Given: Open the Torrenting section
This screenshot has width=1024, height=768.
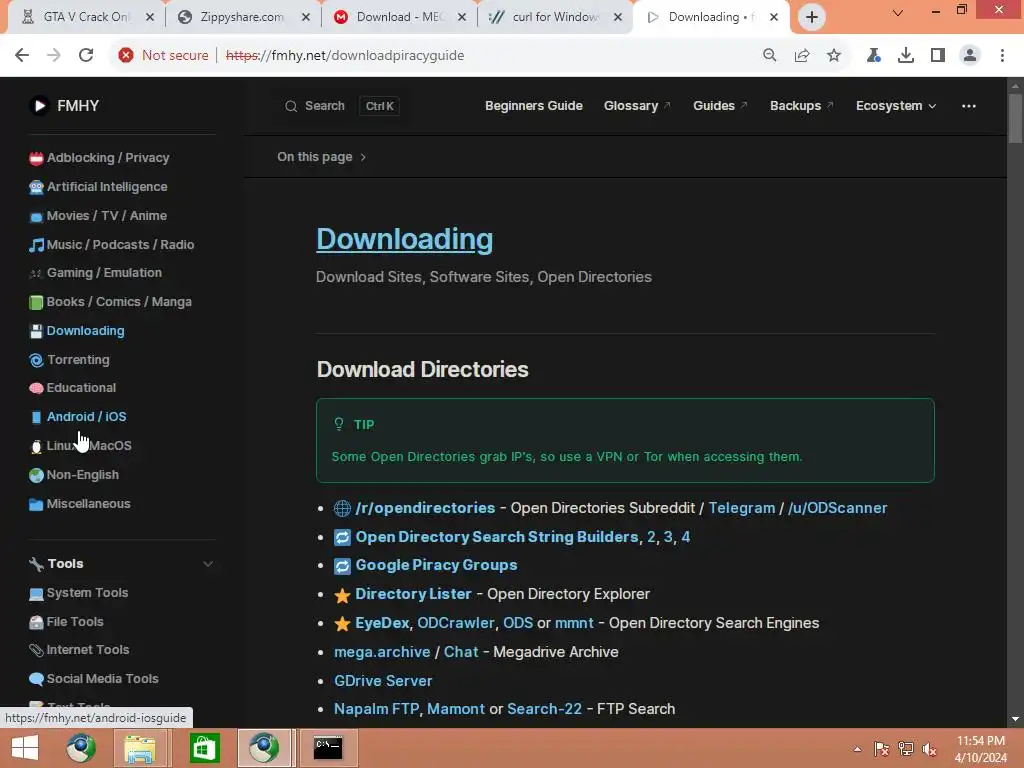Looking at the screenshot, I should 69,359.
